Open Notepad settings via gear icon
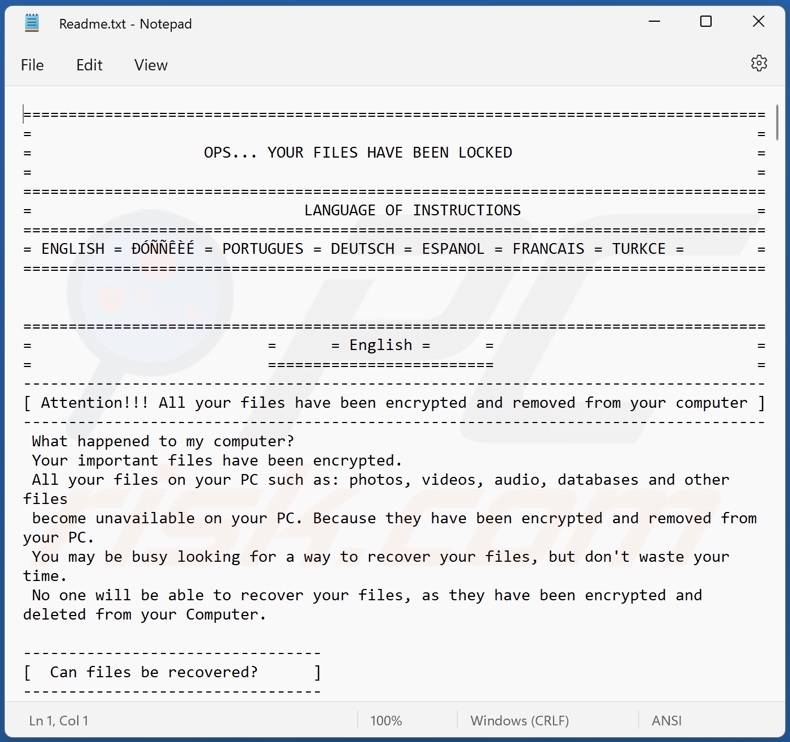790x742 pixels. pos(759,63)
